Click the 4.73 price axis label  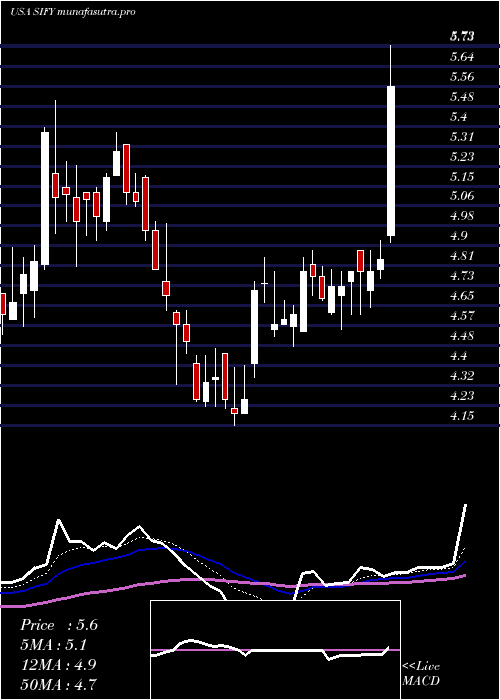(x=462, y=276)
